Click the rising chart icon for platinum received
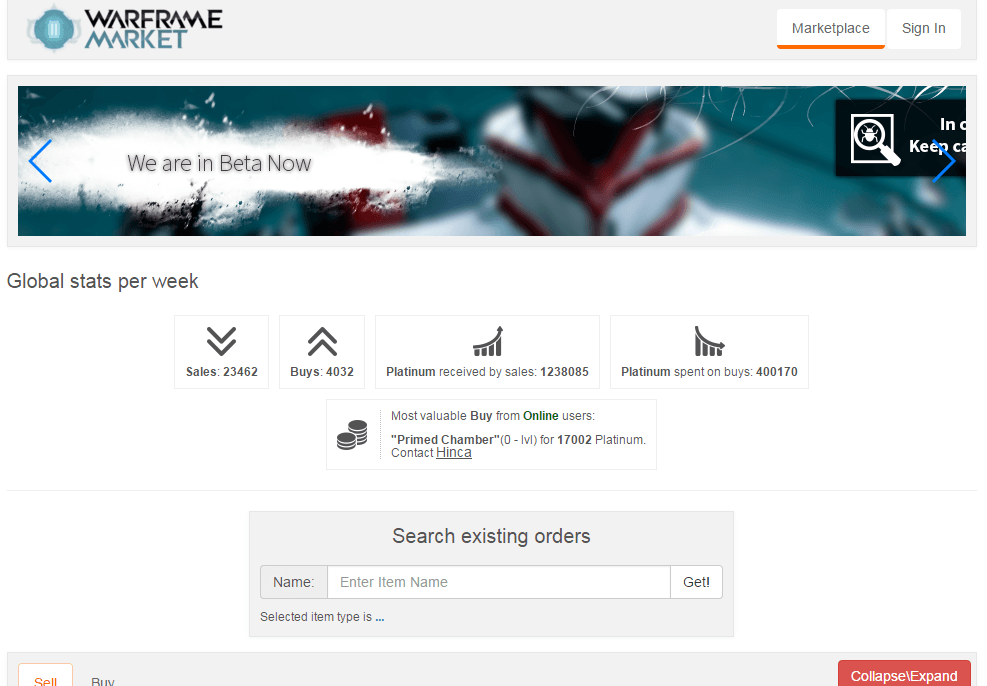This screenshot has width=987, height=686. [488, 341]
